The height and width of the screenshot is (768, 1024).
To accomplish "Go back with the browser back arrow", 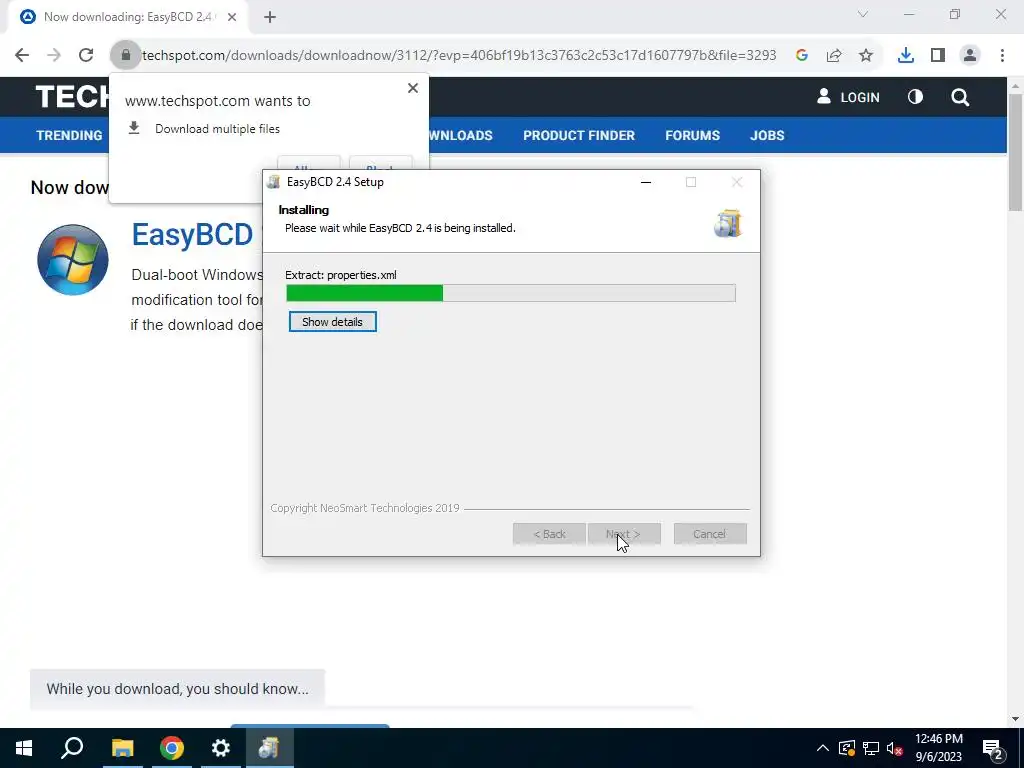I will pos(22,56).
